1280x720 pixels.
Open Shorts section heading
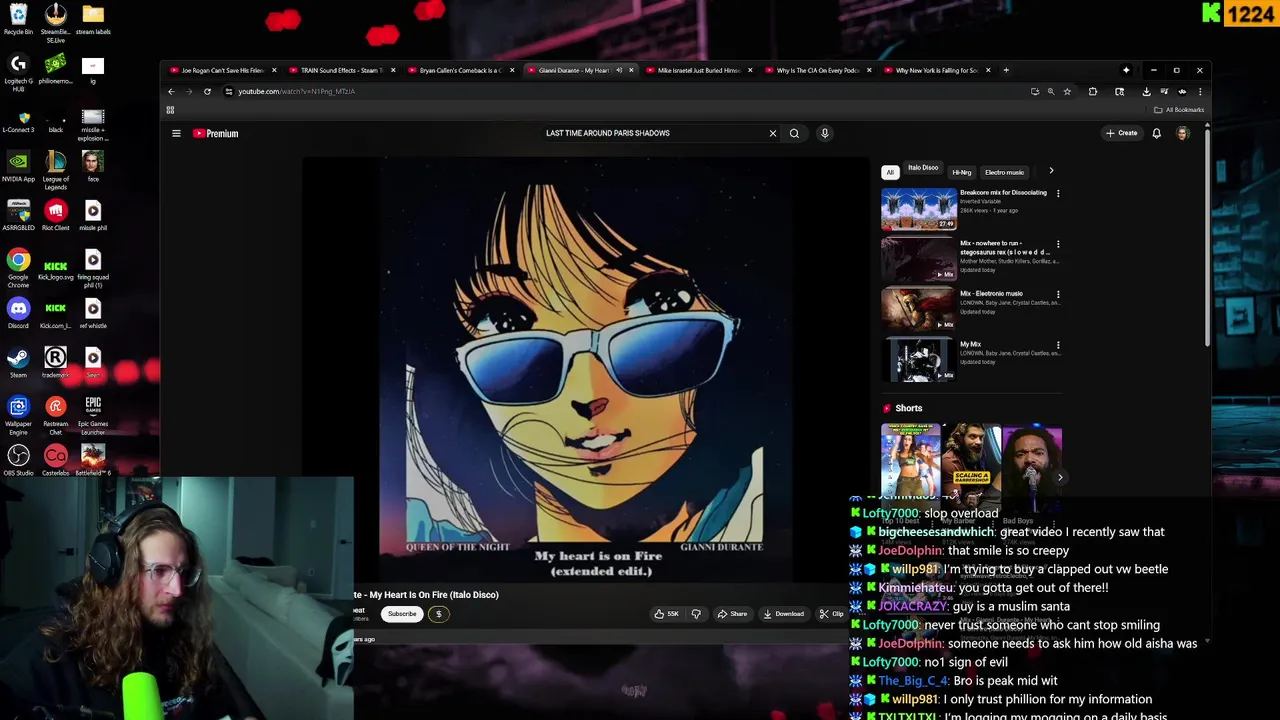click(909, 408)
